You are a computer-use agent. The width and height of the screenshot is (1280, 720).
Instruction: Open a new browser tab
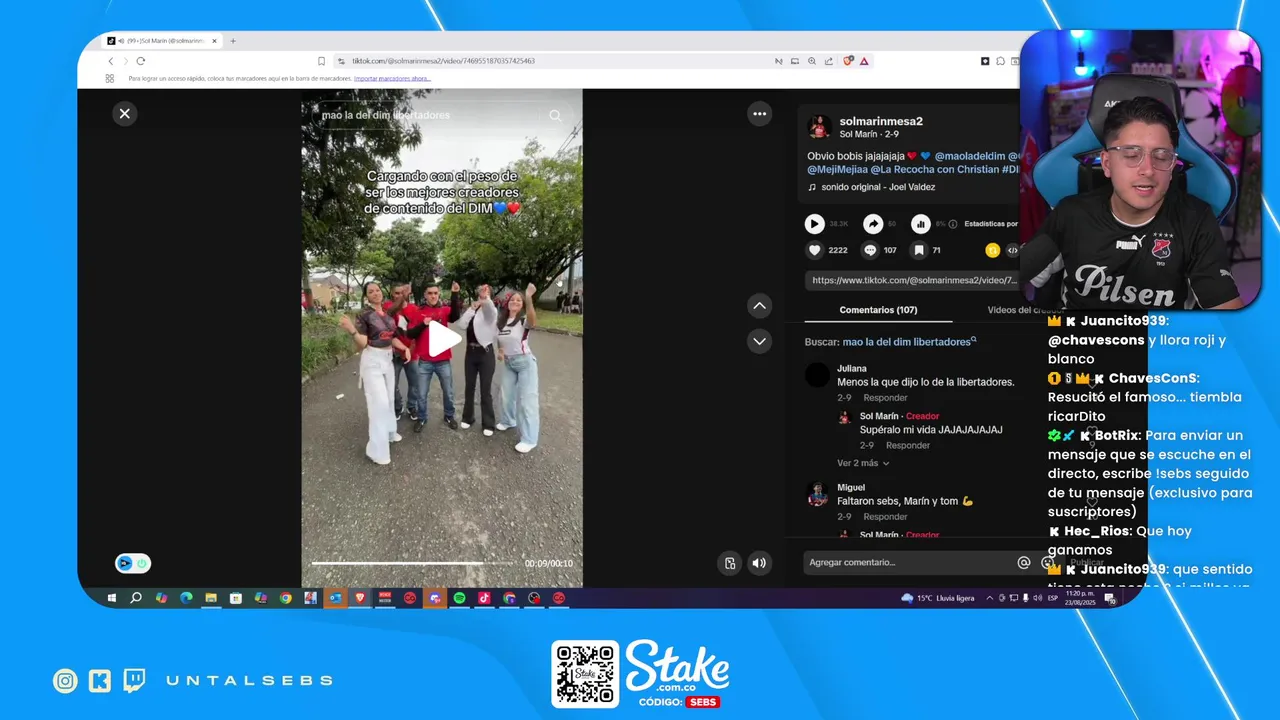[233, 41]
